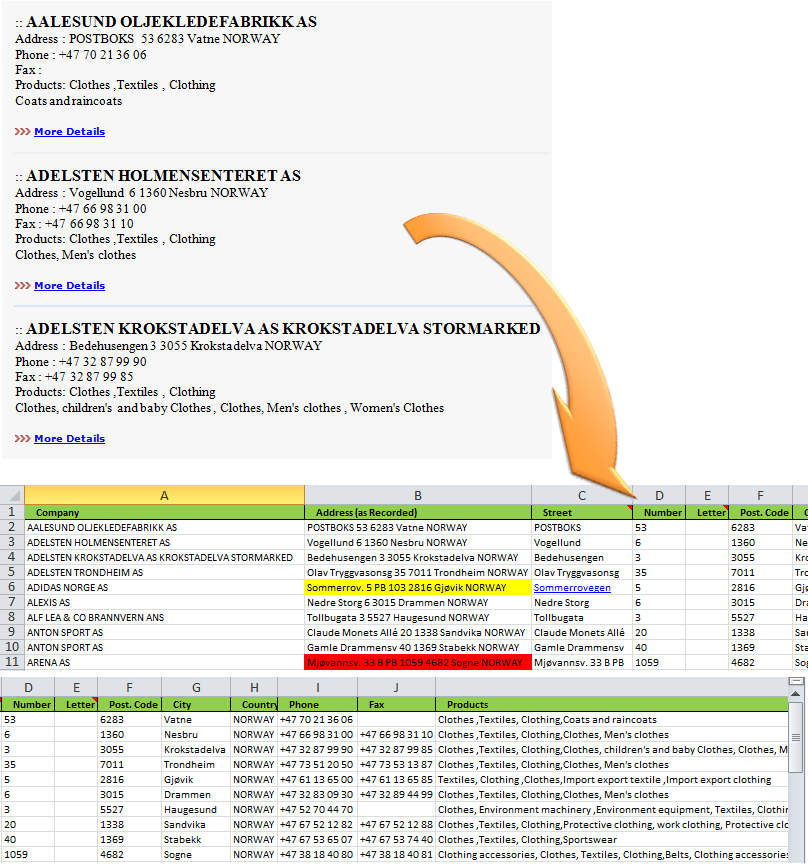Select Products cell ending Coats and raincoats
The image size is (808, 864).
click(x=612, y=720)
